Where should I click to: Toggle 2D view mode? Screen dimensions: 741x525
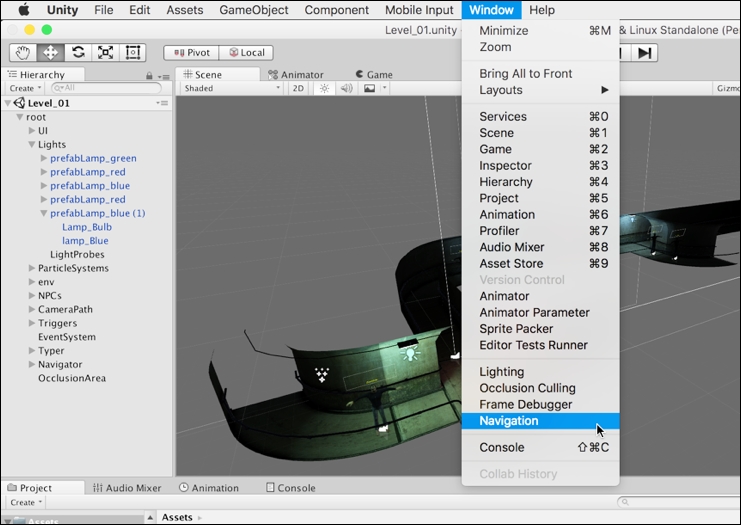click(x=298, y=88)
